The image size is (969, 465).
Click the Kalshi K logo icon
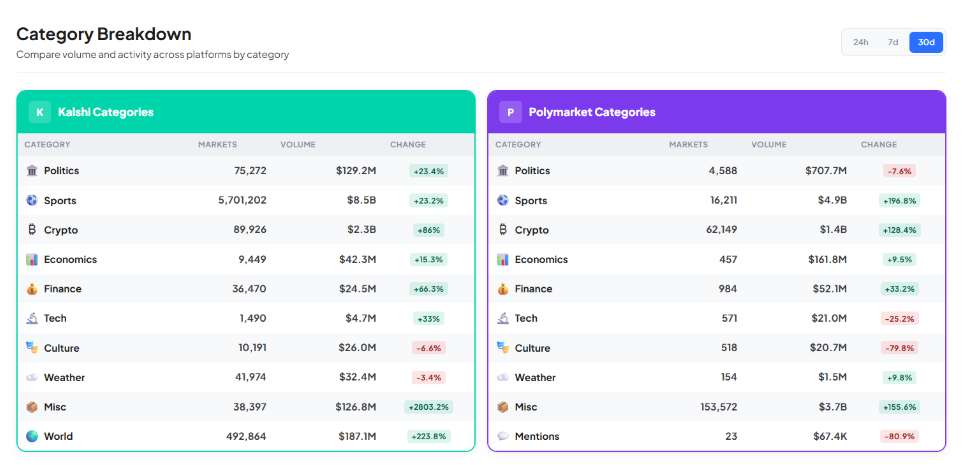[40, 112]
